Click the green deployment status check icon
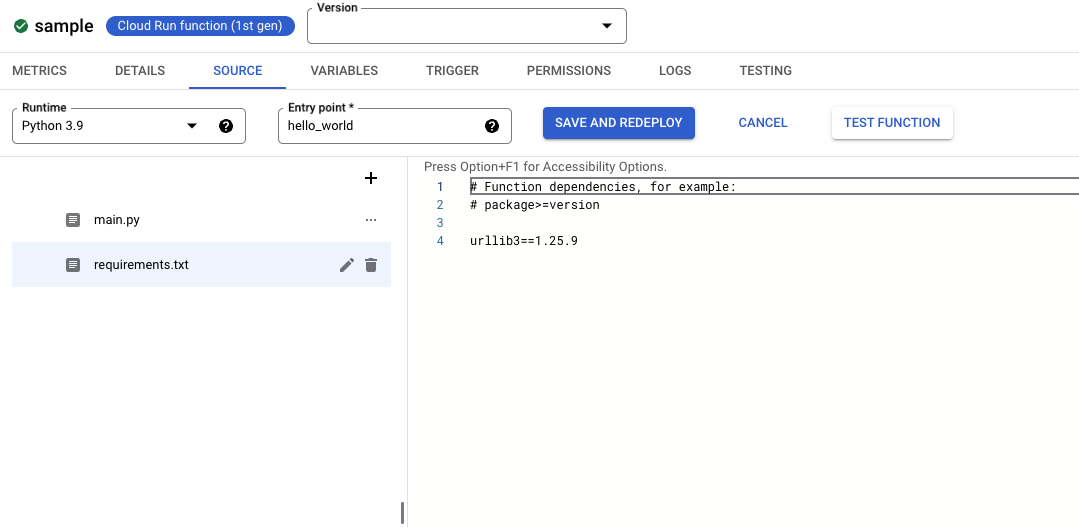This screenshot has height=527, width=1079. [x=21, y=26]
